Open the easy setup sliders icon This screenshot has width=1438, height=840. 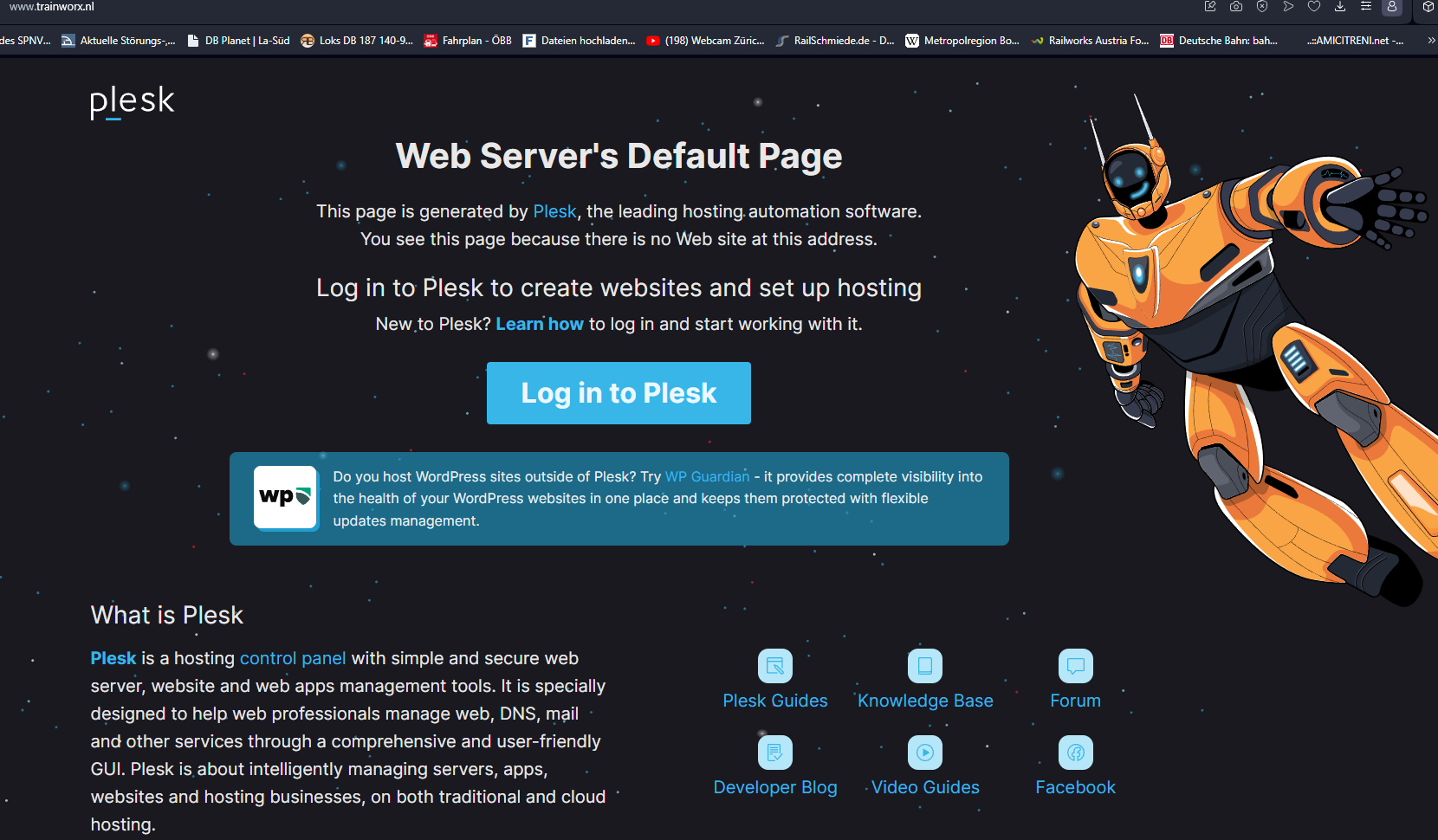tap(1366, 6)
